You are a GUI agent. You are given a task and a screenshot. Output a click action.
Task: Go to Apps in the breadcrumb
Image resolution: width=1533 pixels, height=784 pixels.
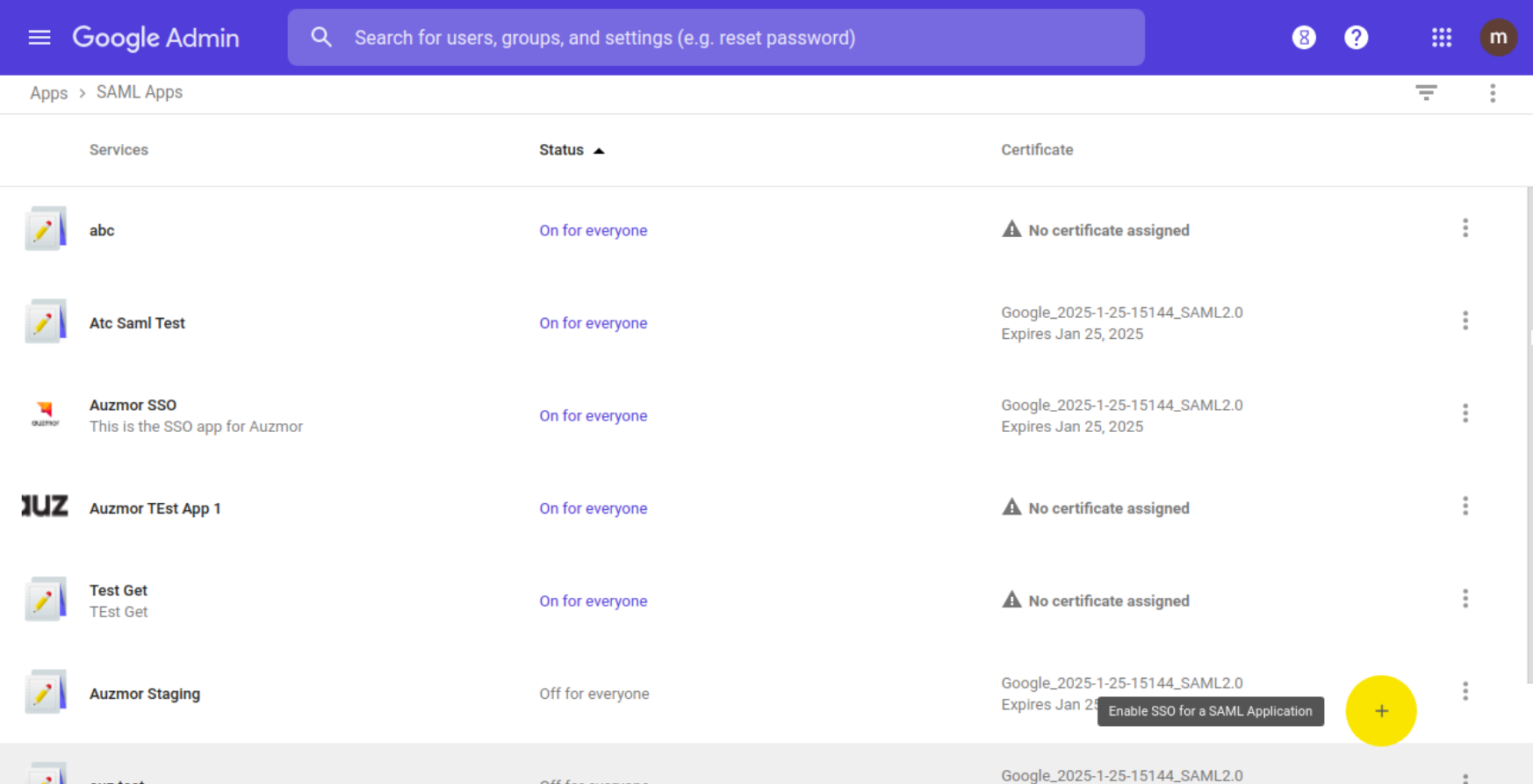(48, 93)
